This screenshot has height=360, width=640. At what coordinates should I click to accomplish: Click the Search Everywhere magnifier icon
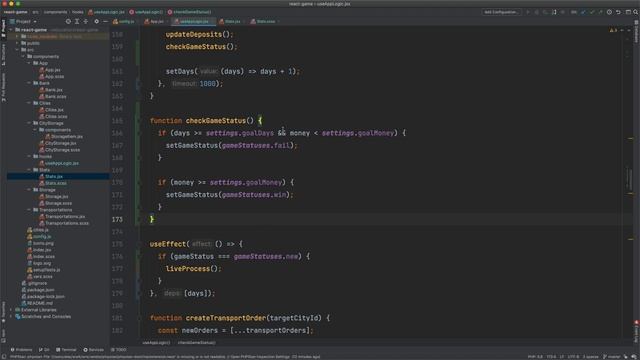[636, 12]
